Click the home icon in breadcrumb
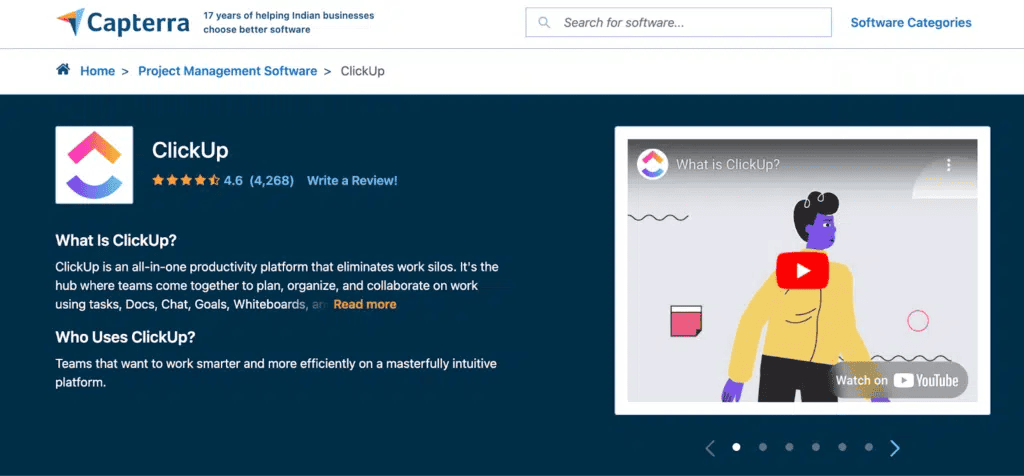The height and width of the screenshot is (476, 1024). click(x=63, y=70)
